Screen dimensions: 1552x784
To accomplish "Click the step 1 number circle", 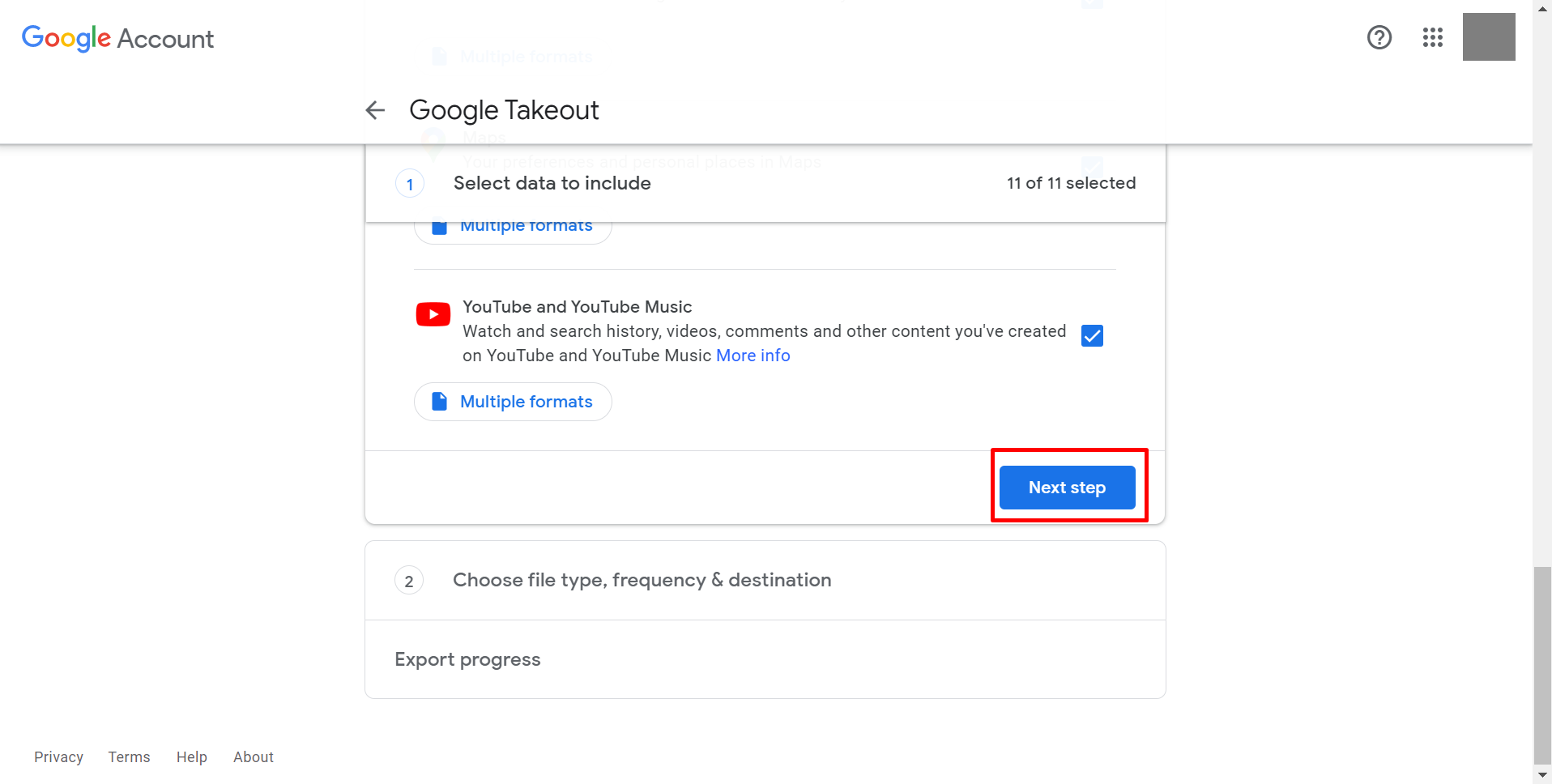I will (409, 185).
